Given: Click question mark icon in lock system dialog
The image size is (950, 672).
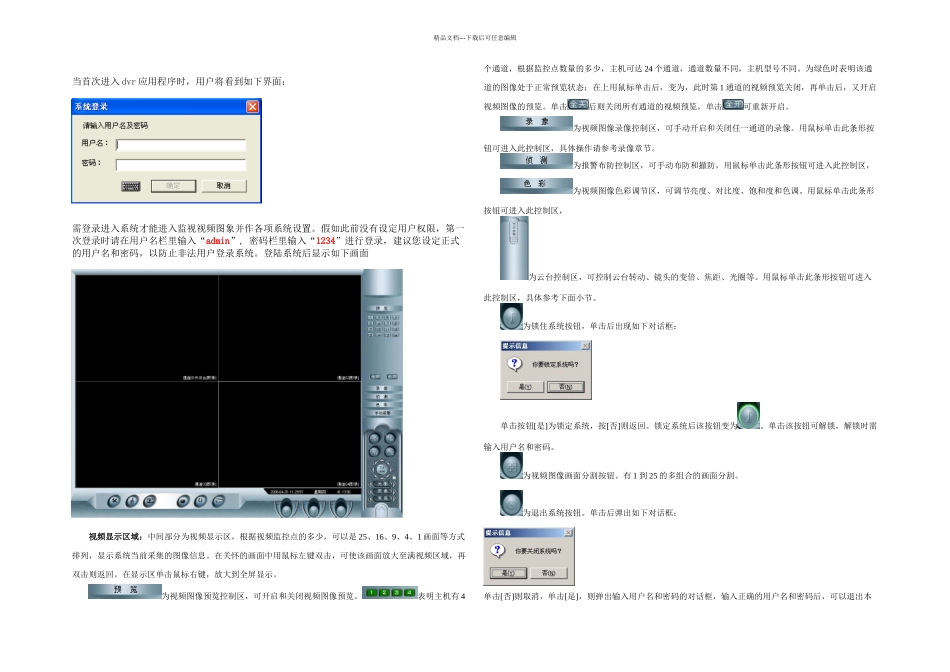Looking at the screenshot, I should (514, 364).
